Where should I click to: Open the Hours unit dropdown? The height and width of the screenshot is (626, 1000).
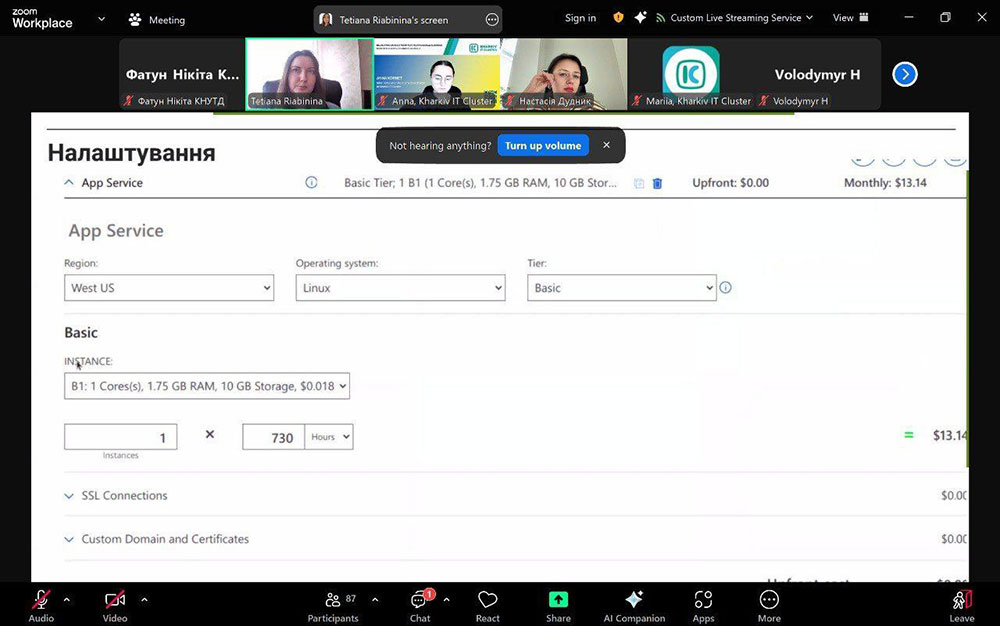(x=329, y=437)
